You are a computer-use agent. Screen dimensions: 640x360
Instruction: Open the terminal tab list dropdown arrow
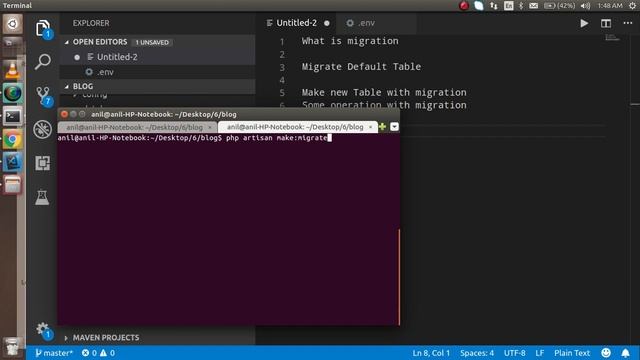(394, 127)
